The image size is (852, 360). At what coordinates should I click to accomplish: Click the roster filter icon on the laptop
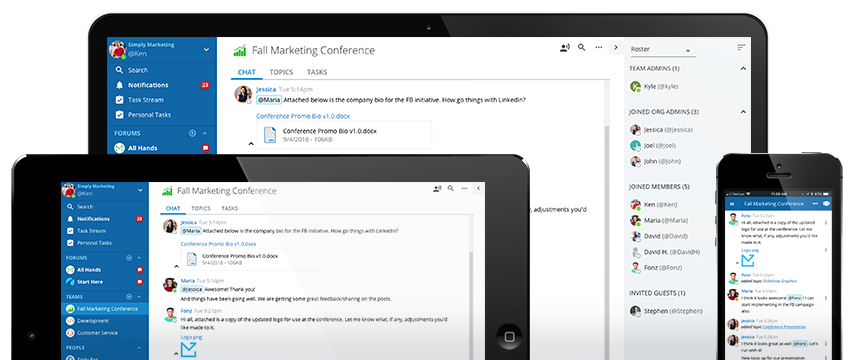[741, 48]
